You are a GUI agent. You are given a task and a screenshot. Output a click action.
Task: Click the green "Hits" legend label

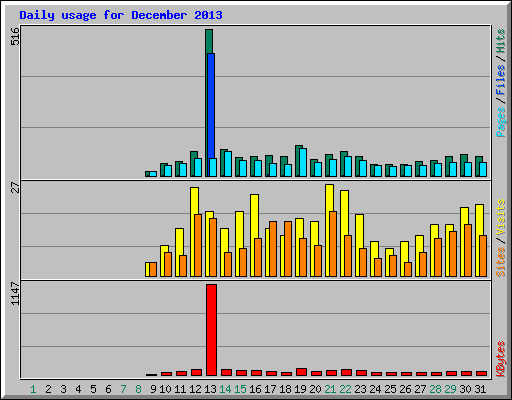pyautogui.click(x=501, y=41)
